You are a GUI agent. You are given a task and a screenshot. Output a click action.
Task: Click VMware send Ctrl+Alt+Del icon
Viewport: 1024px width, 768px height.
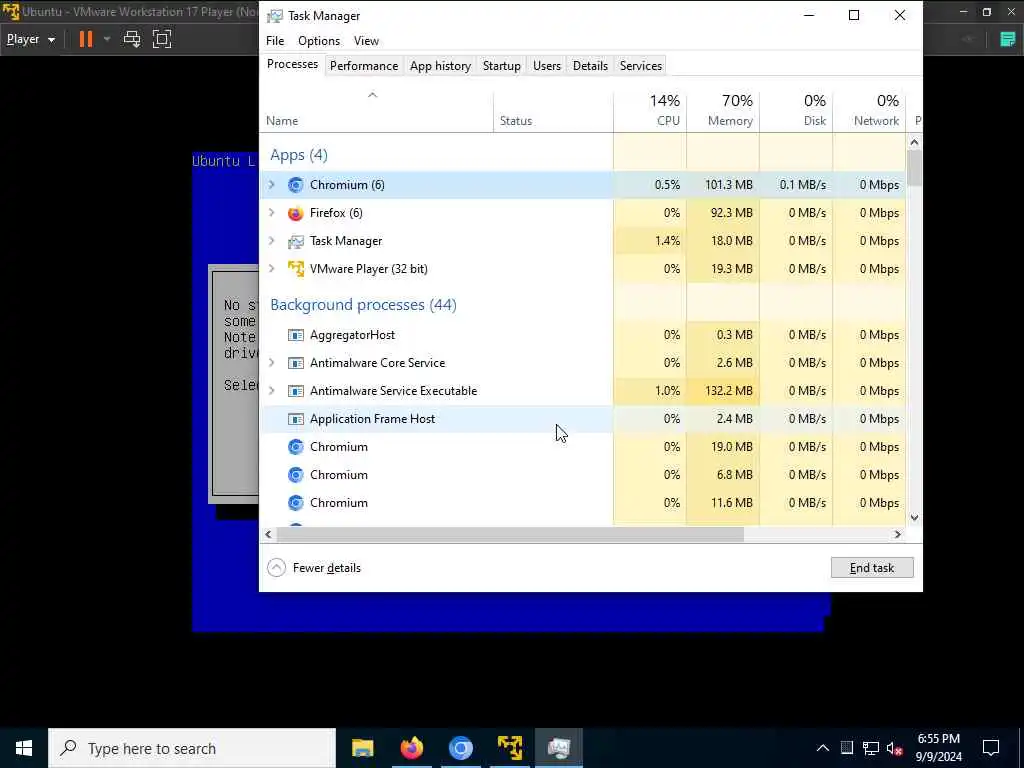[x=132, y=39]
